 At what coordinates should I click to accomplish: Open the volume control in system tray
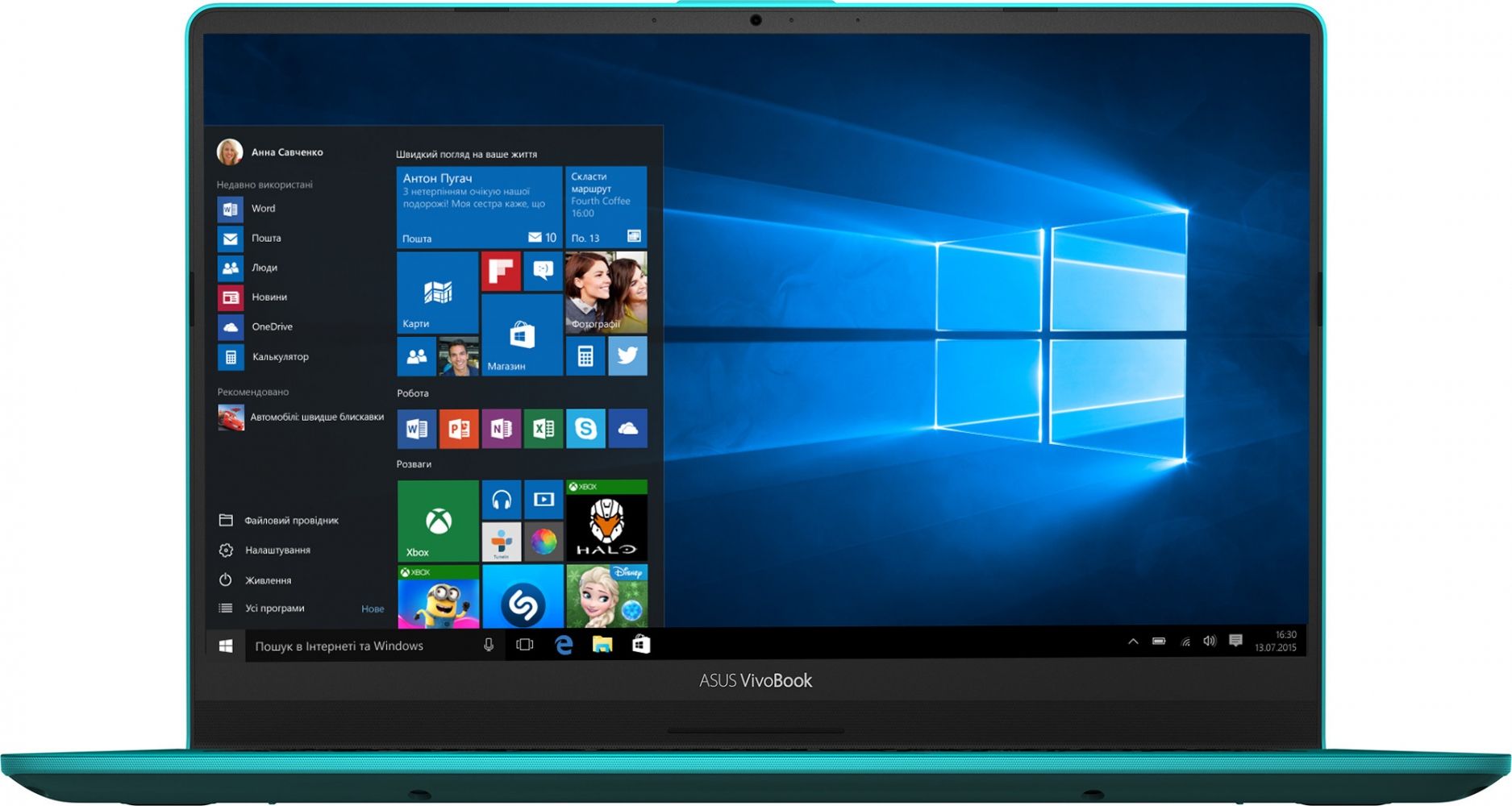point(1209,642)
